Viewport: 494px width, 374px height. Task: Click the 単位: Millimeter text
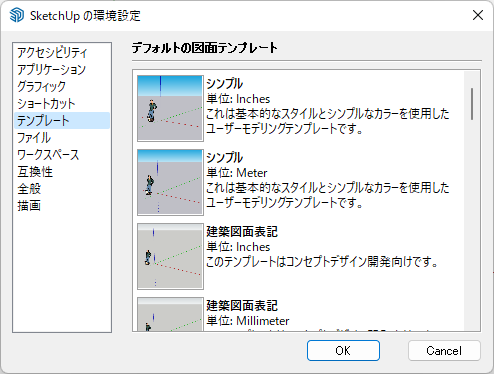point(248,321)
